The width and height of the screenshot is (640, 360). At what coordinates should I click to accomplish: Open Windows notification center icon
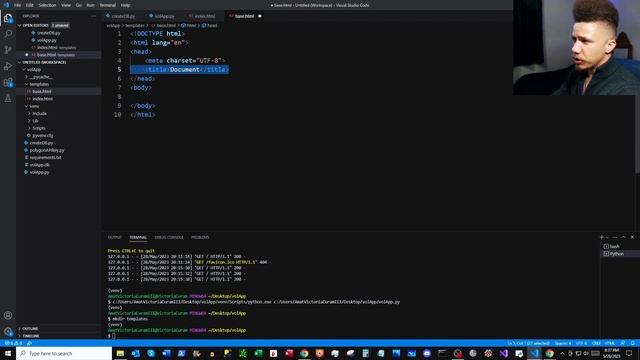point(629,353)
